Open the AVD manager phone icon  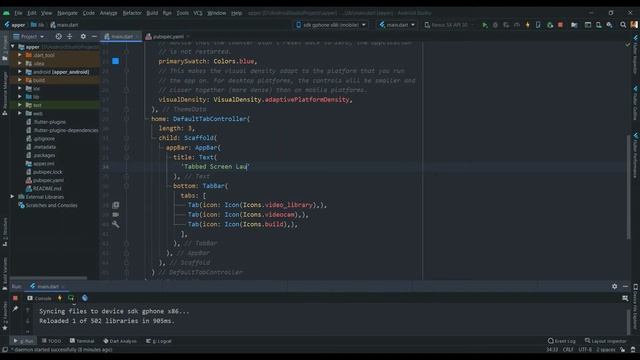click(x=598, y=25)
